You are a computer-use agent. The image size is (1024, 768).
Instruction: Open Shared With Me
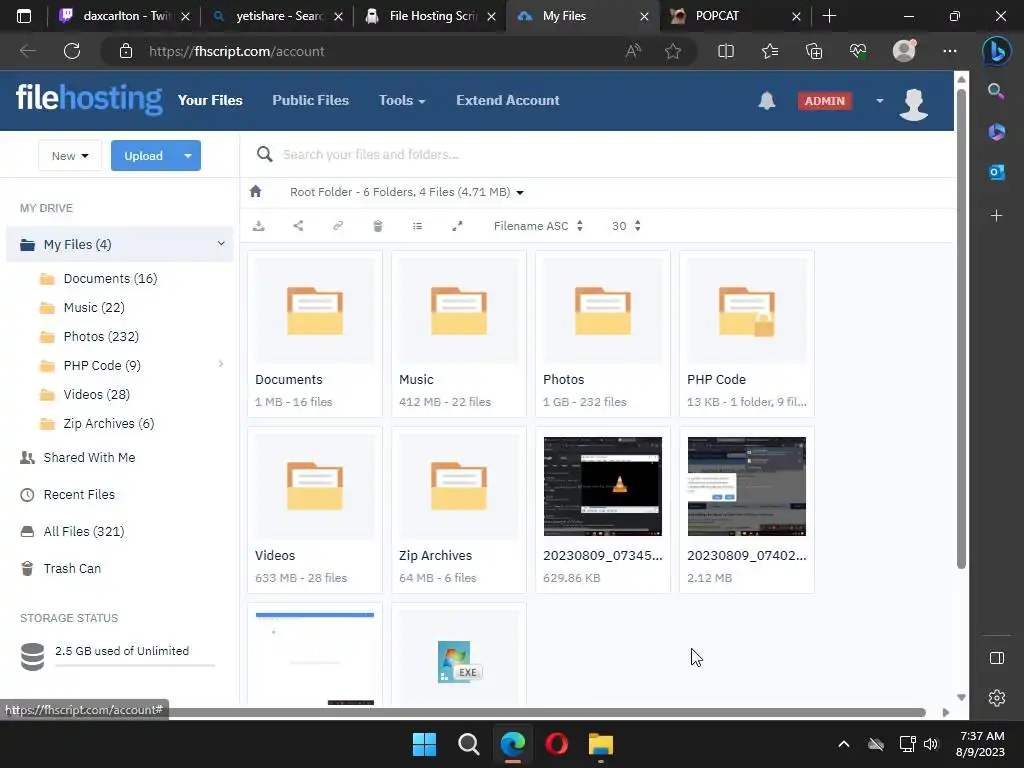89,457
